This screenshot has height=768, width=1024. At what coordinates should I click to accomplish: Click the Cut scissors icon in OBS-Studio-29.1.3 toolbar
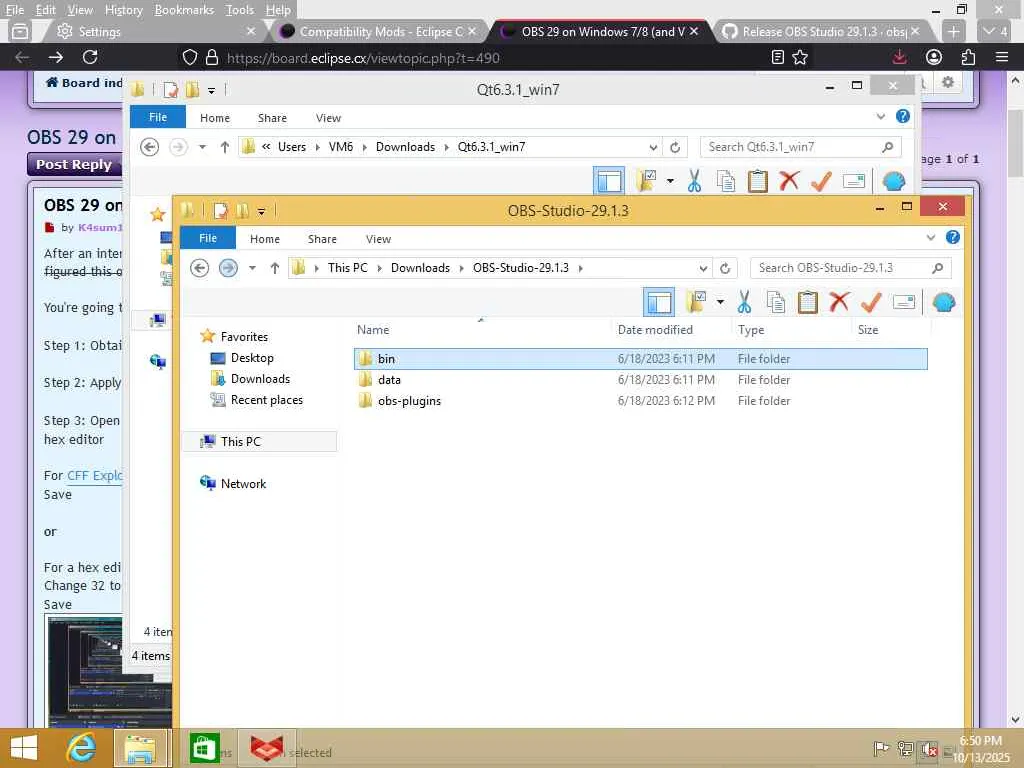pos(744,302)
